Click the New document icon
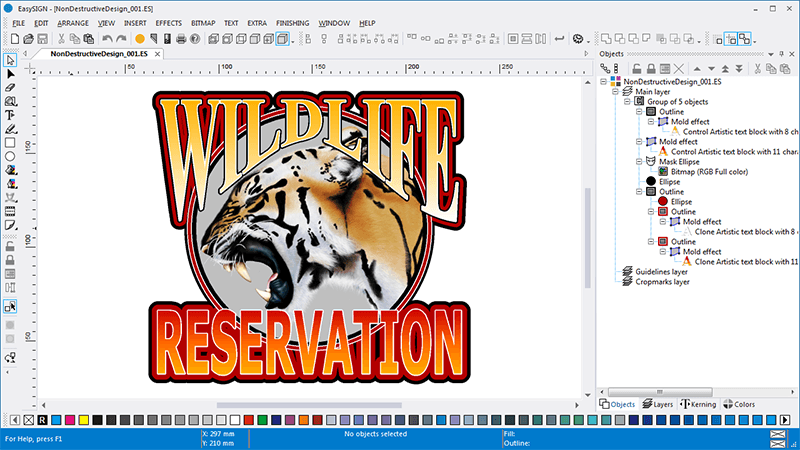The height and width of the screenshot is (450, 800). click(14, 39)
